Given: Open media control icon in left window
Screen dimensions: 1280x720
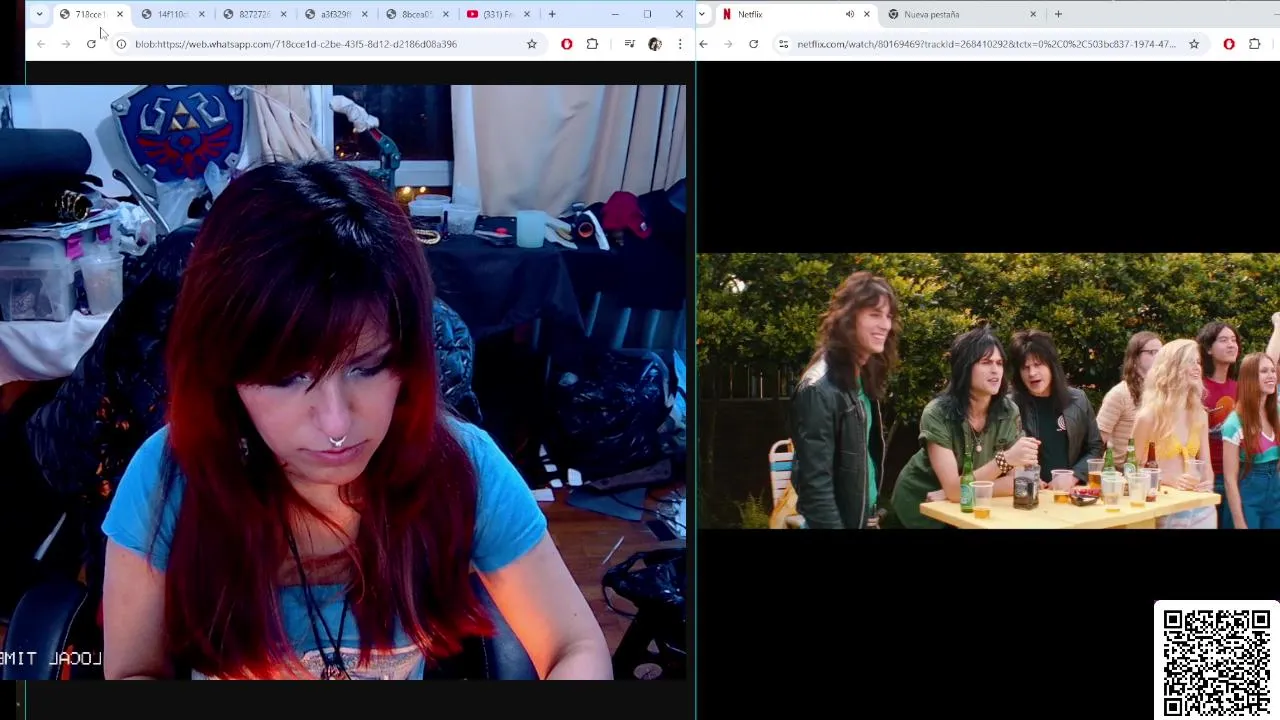Looking at the screenshot, I should 629,44.
